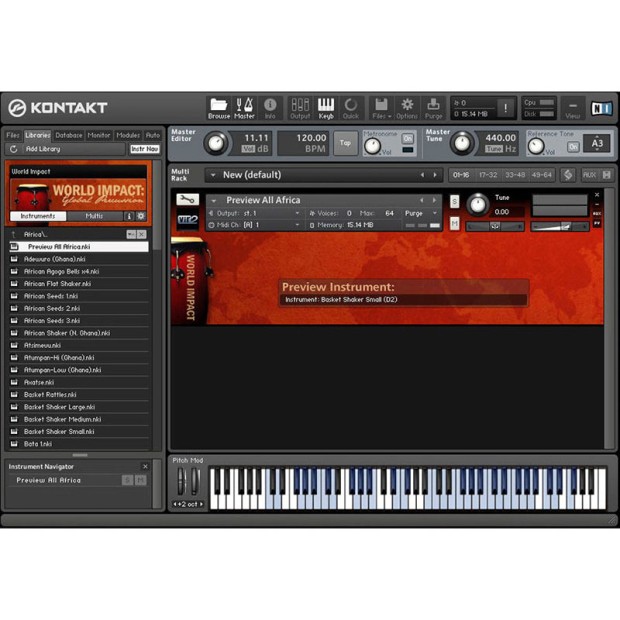Toggle the Keyb keyboard icon
Viewport: 620px width, 620px height.
point(326,108)
